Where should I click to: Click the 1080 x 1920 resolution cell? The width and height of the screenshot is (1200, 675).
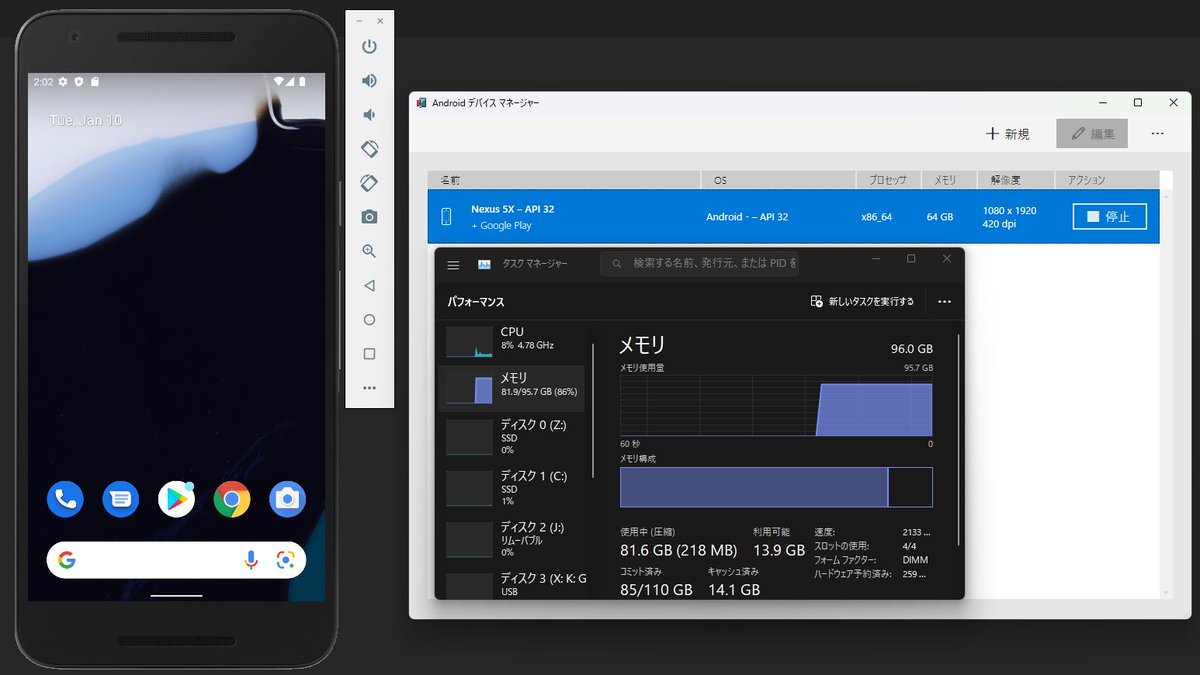coord(1009,210)
